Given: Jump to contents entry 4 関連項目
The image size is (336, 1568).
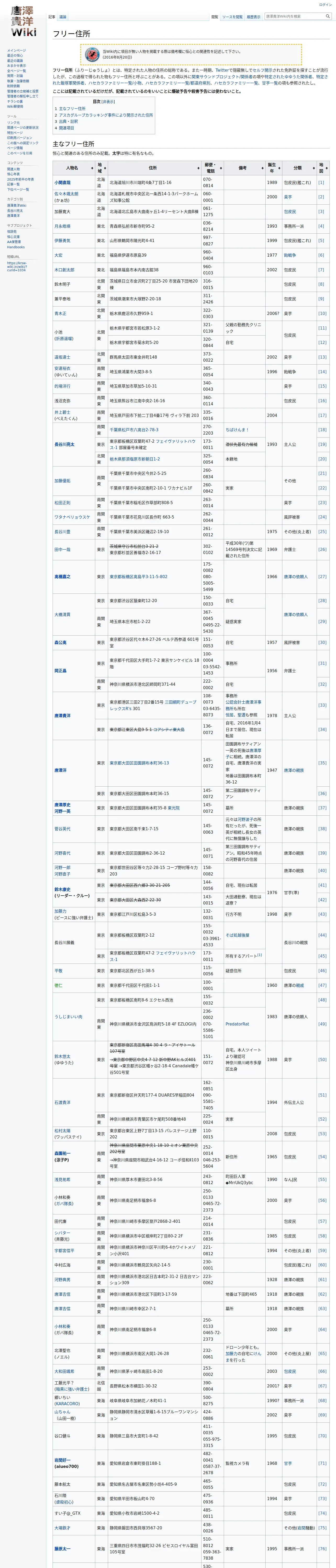Looking at the screenshot, I should tap(65, 128).
